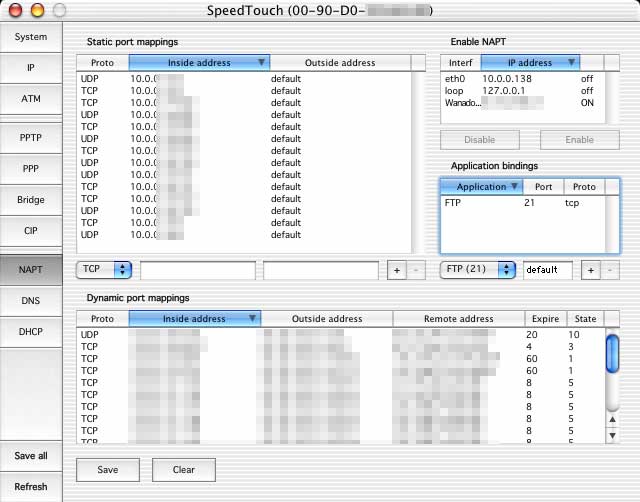The image size is (640, 502).
Task: Select first UDP static mapping row
Action: 244,79
